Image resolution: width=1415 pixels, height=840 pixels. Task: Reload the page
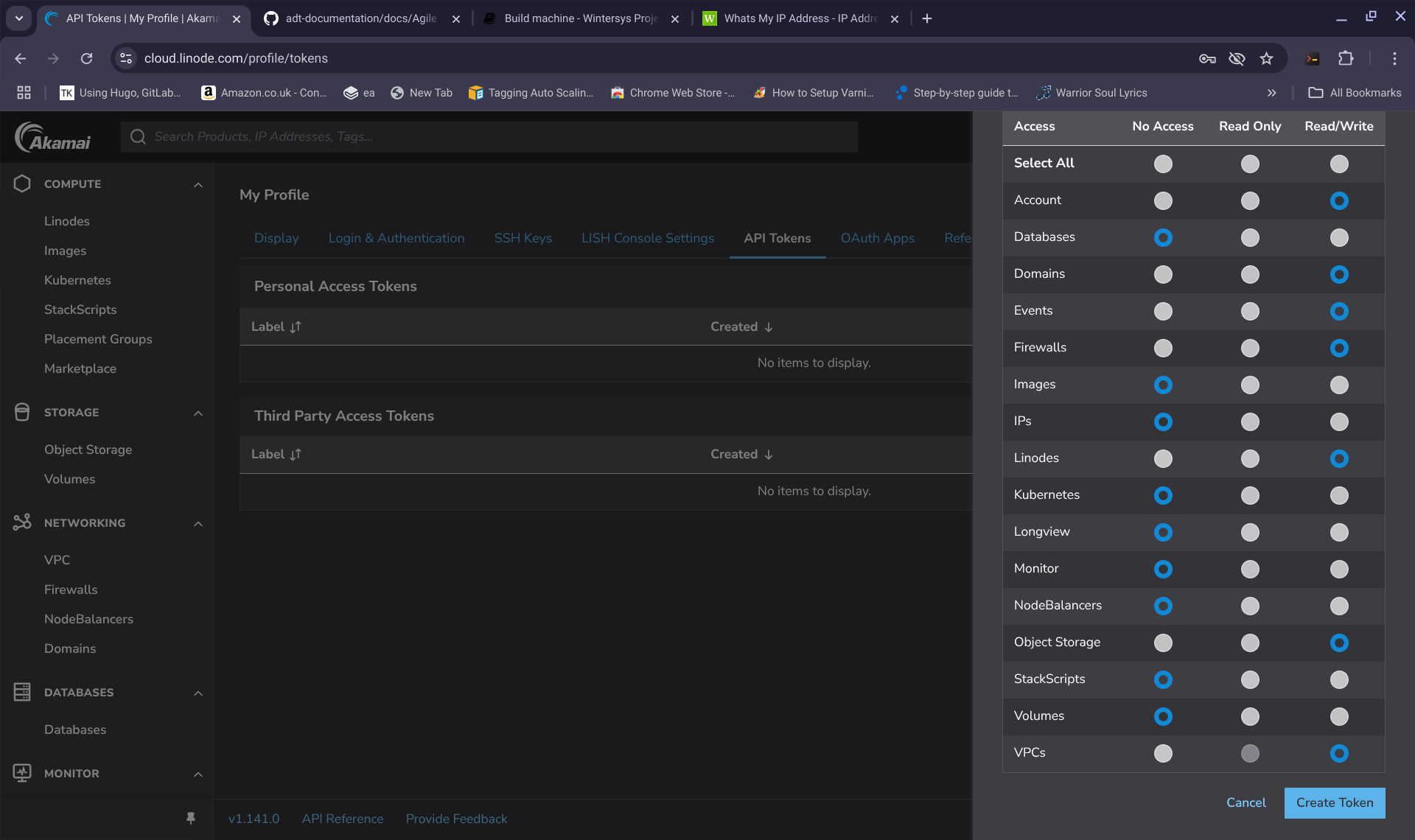[86, 58]
